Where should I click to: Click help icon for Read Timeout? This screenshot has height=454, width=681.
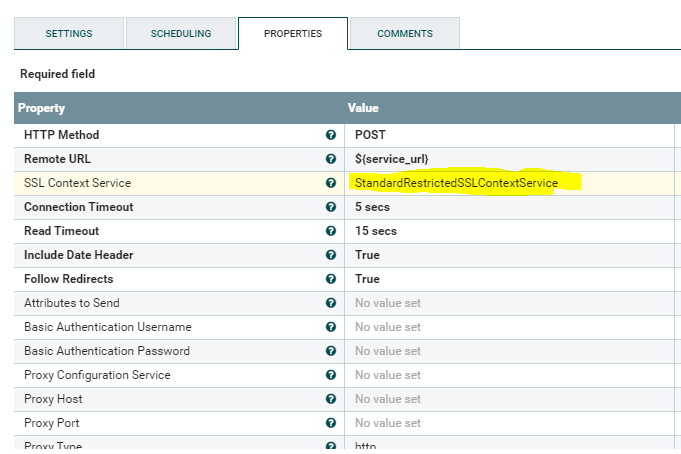[330, 231]
